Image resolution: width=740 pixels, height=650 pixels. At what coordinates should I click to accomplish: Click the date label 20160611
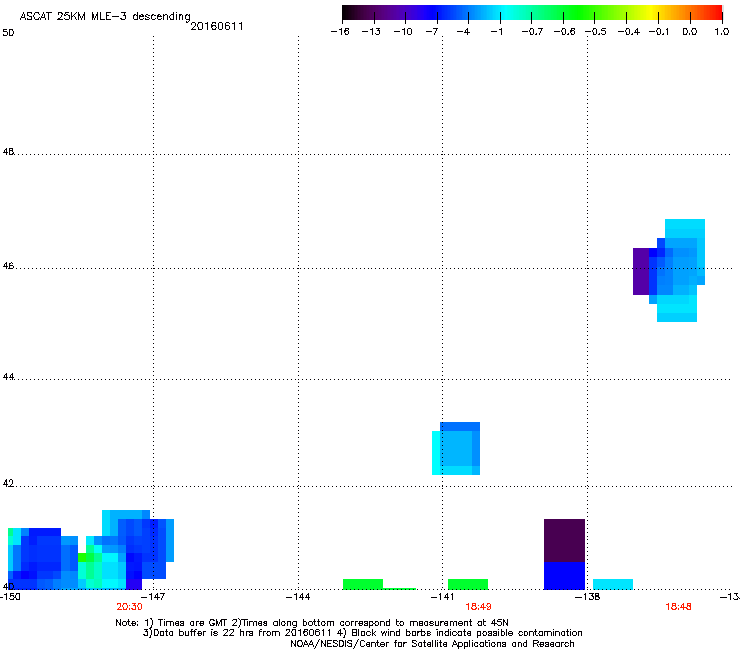217,26
